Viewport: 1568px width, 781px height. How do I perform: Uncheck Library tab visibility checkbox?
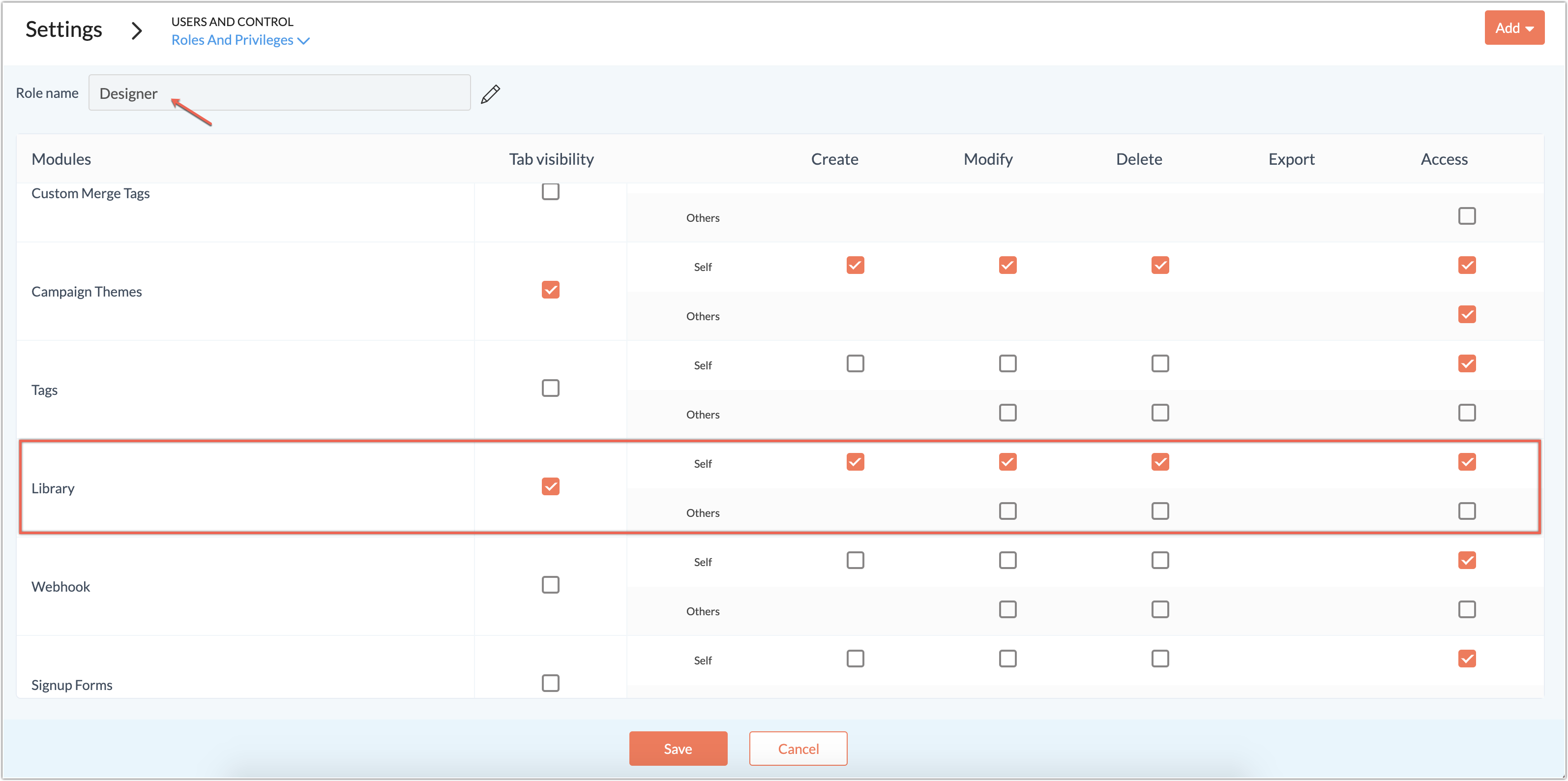pyautogui.click(x=550, y=486)
